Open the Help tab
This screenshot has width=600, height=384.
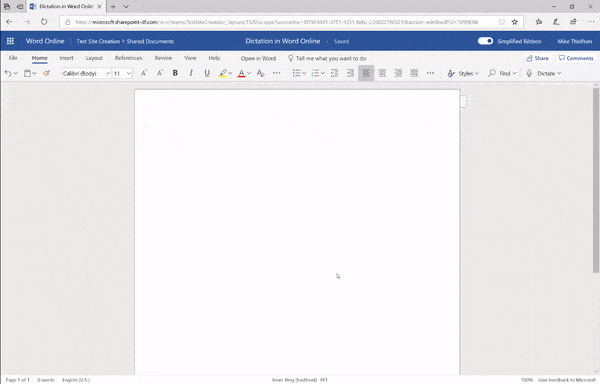point(214,58)
